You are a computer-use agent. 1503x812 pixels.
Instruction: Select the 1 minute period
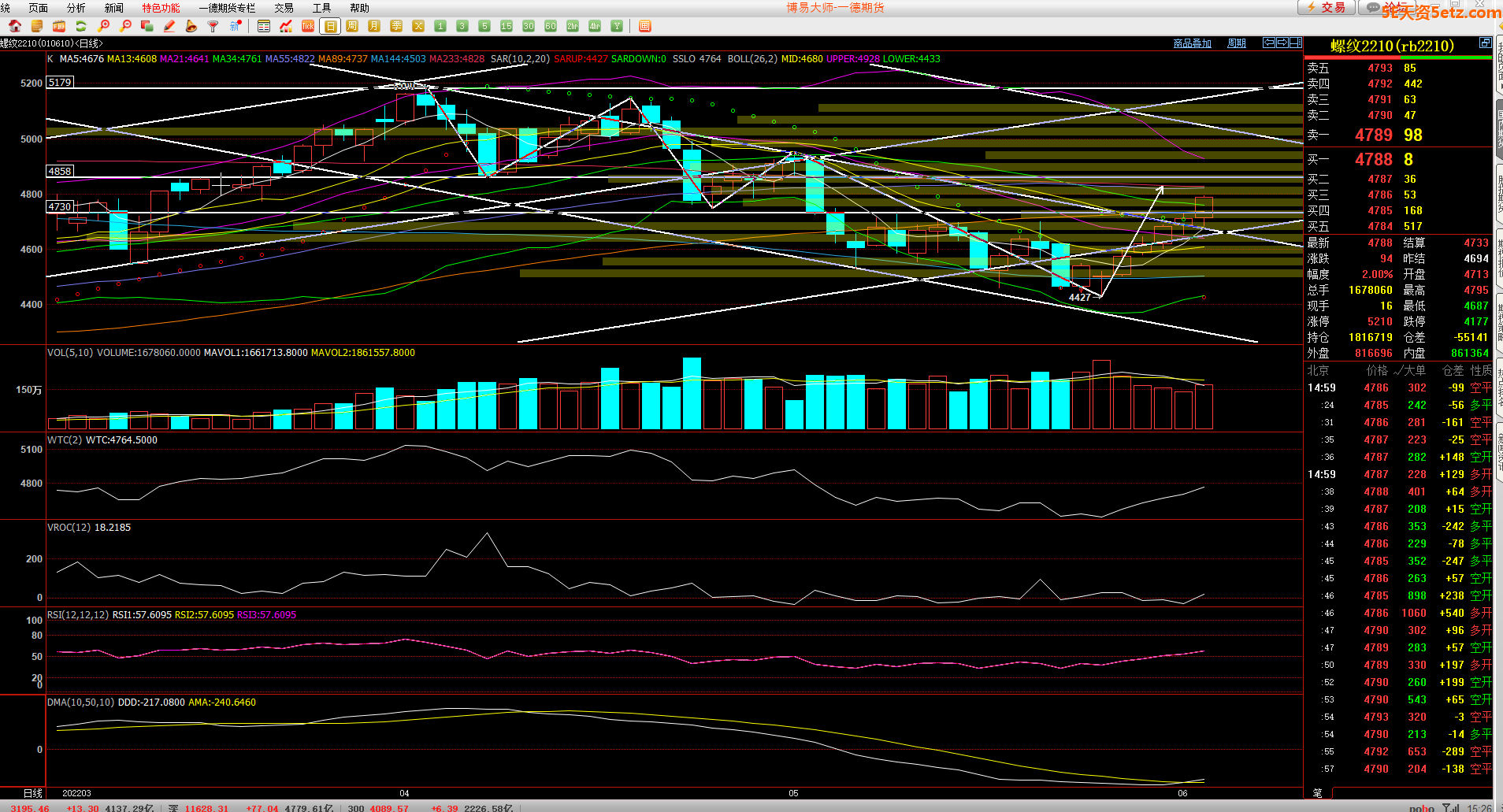440,26
